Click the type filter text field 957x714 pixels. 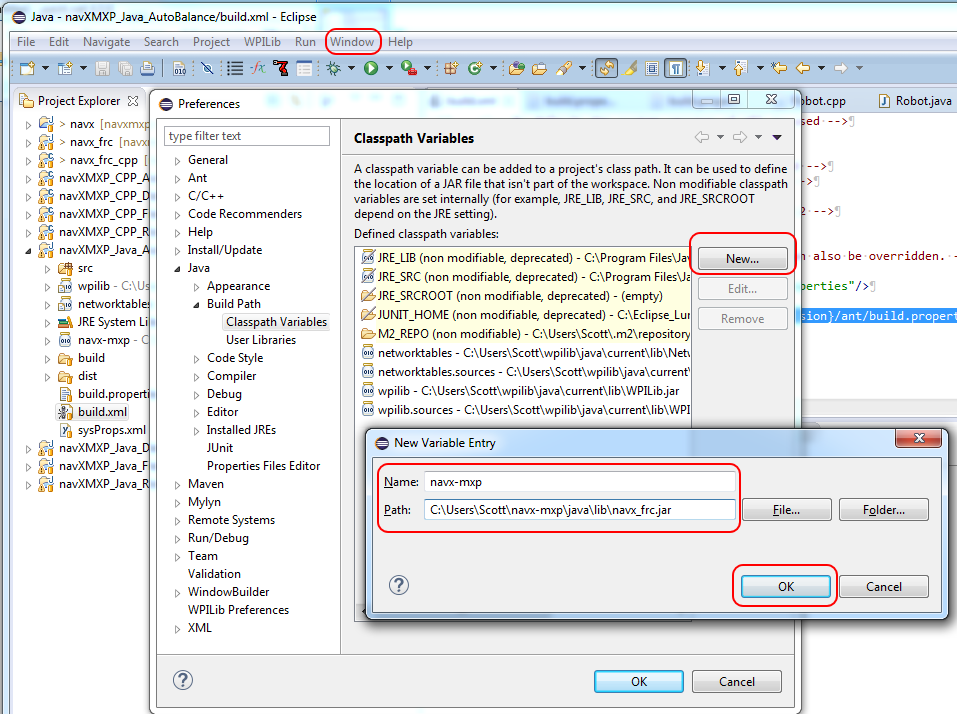[247, 135]
